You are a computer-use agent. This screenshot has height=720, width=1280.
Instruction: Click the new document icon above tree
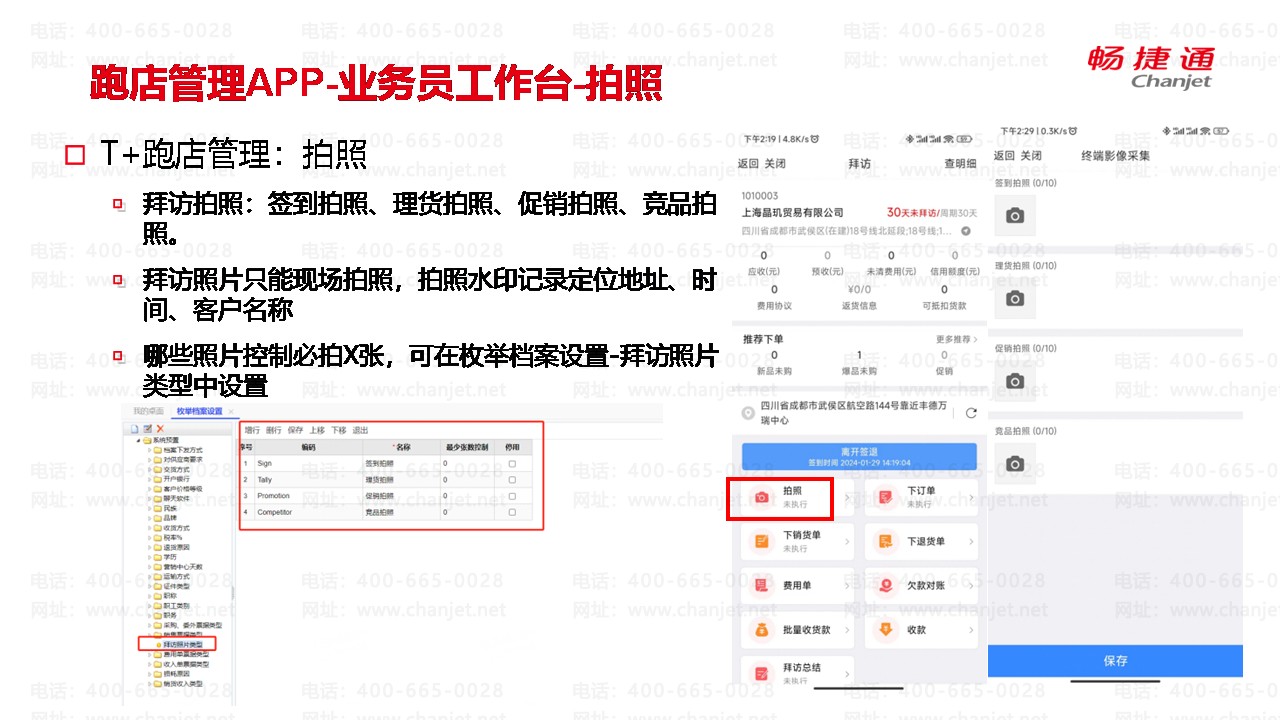tap(135, 429)
